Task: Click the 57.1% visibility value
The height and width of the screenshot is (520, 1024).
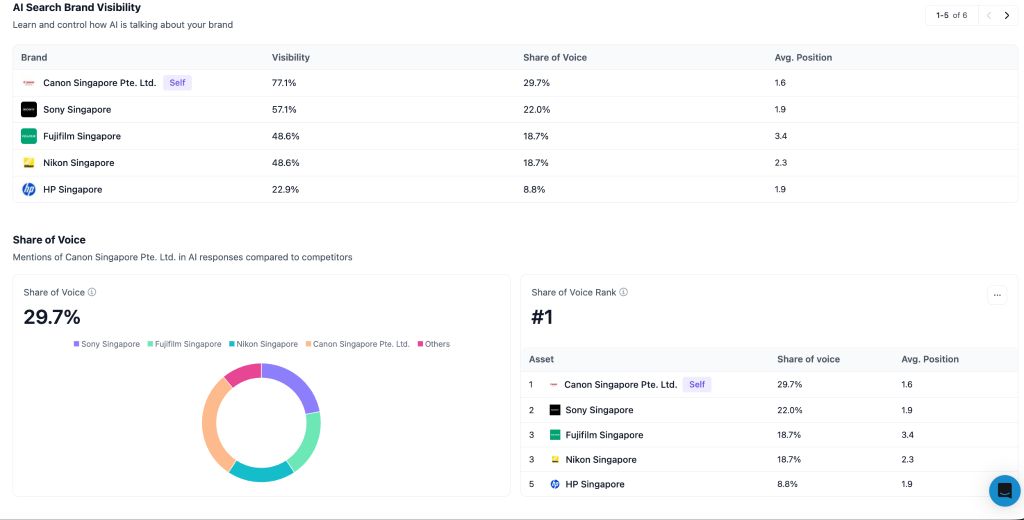Action: (284, 110)
